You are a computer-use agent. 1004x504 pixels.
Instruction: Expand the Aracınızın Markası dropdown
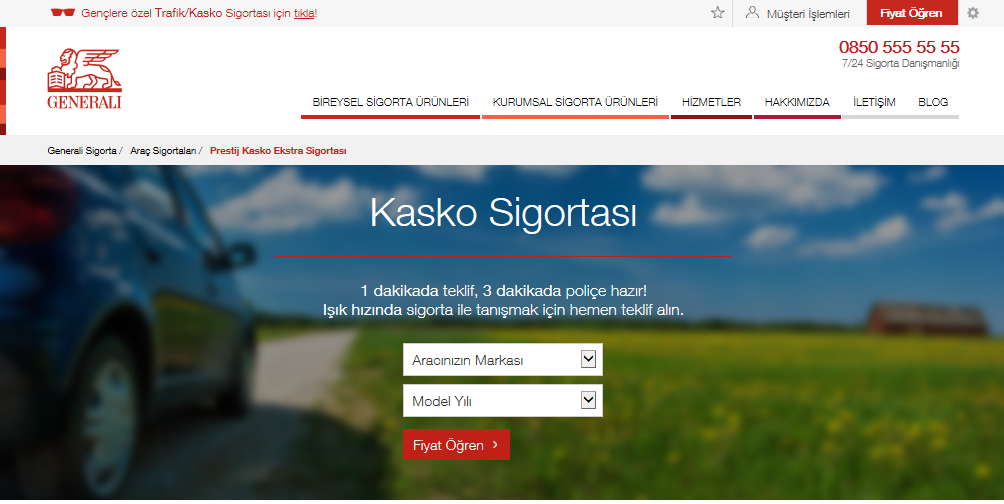(x=503, y=360)
